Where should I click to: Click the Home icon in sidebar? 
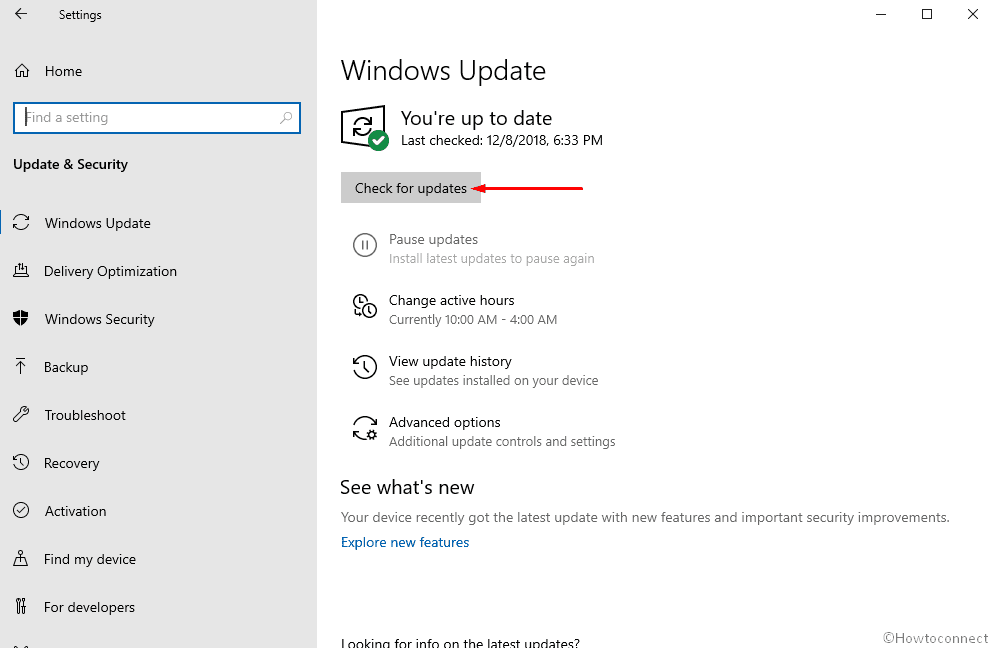[21, 71]
